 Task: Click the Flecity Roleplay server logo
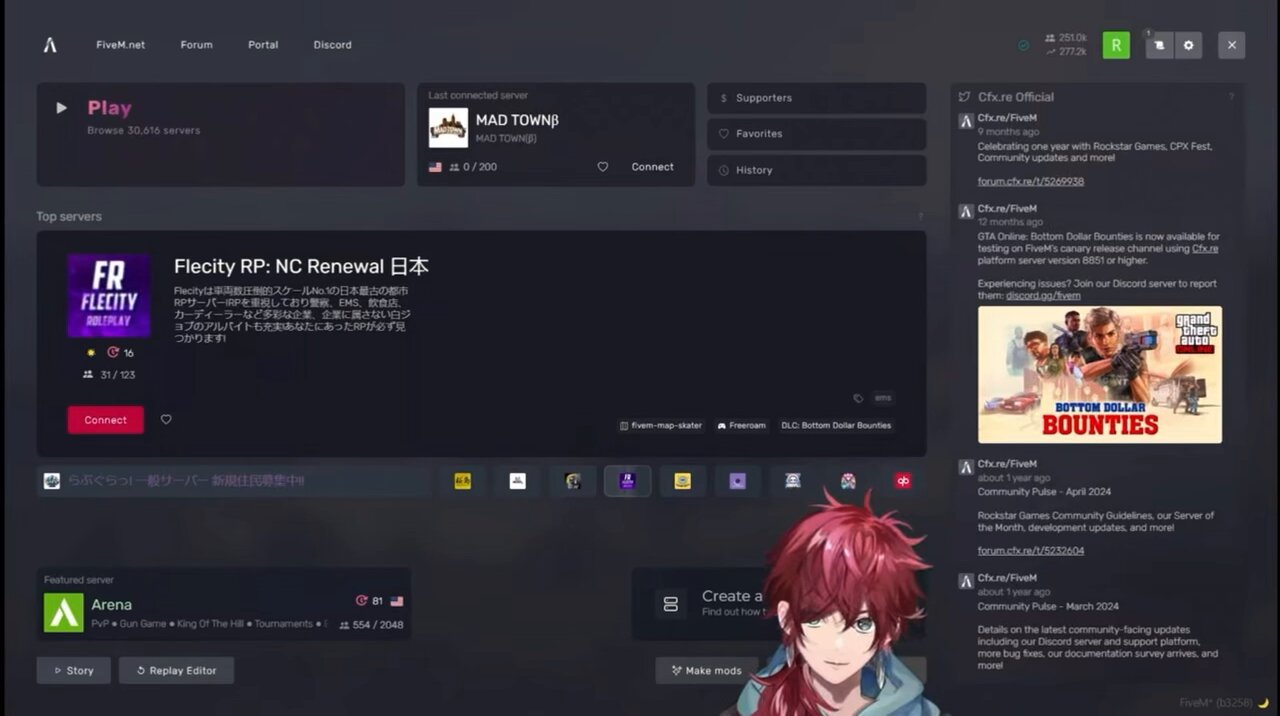[x=109, y=295]
